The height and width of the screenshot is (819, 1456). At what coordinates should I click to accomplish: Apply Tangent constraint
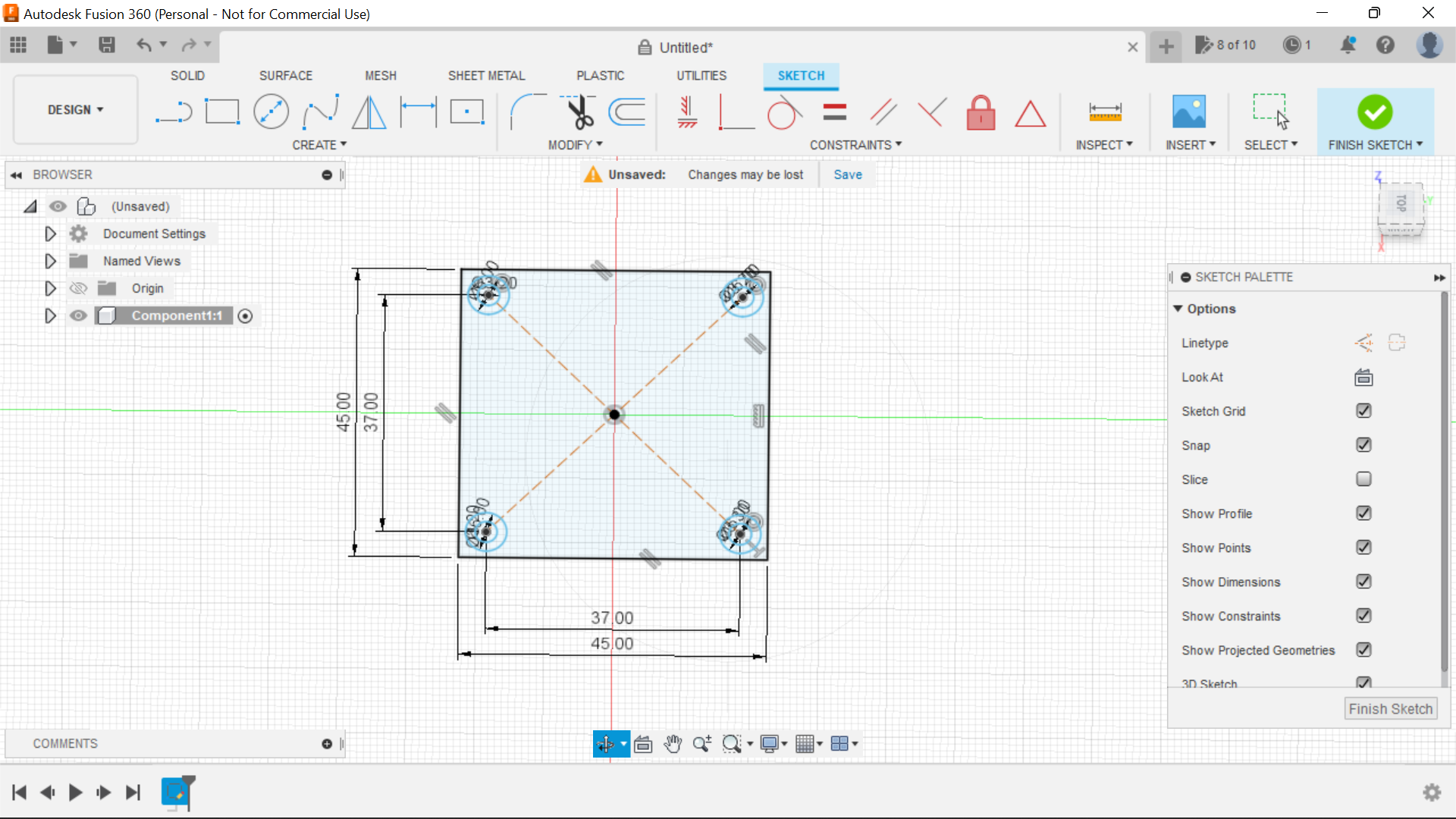pos(784,113)
